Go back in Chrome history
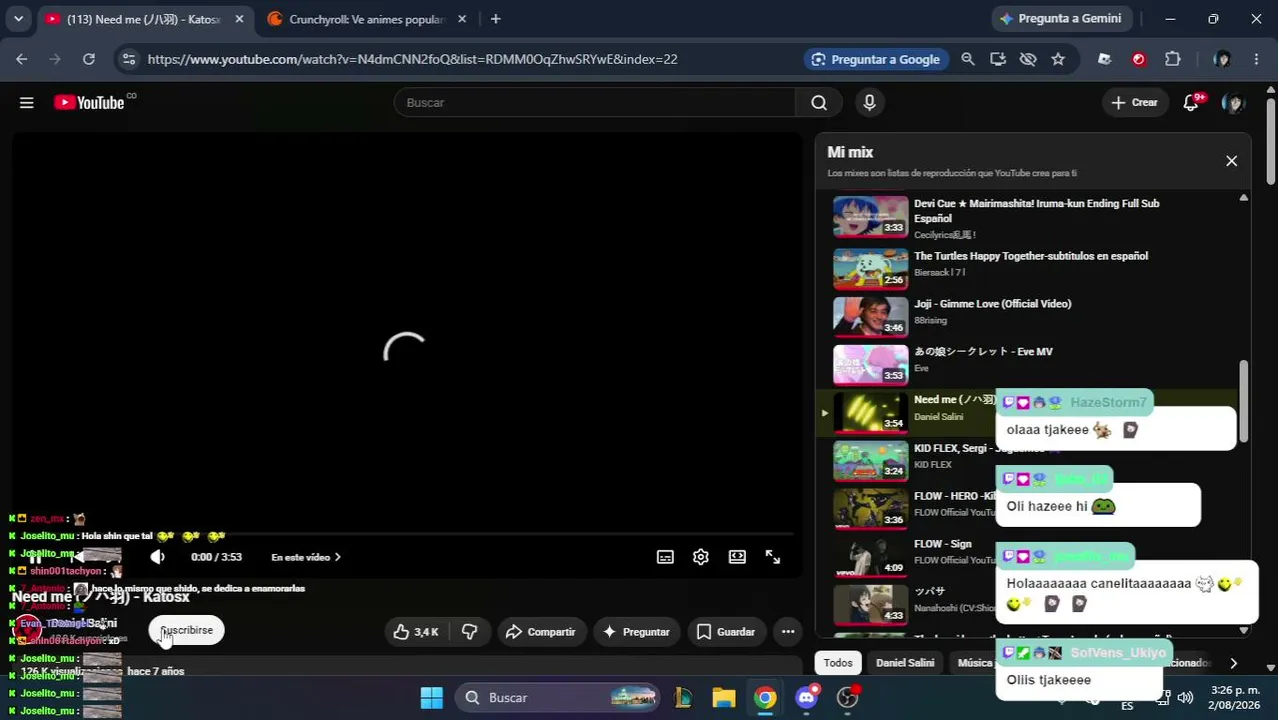The width and height of the screenshot is (1278, 720). pyautogui.click(x=22, y=59)
